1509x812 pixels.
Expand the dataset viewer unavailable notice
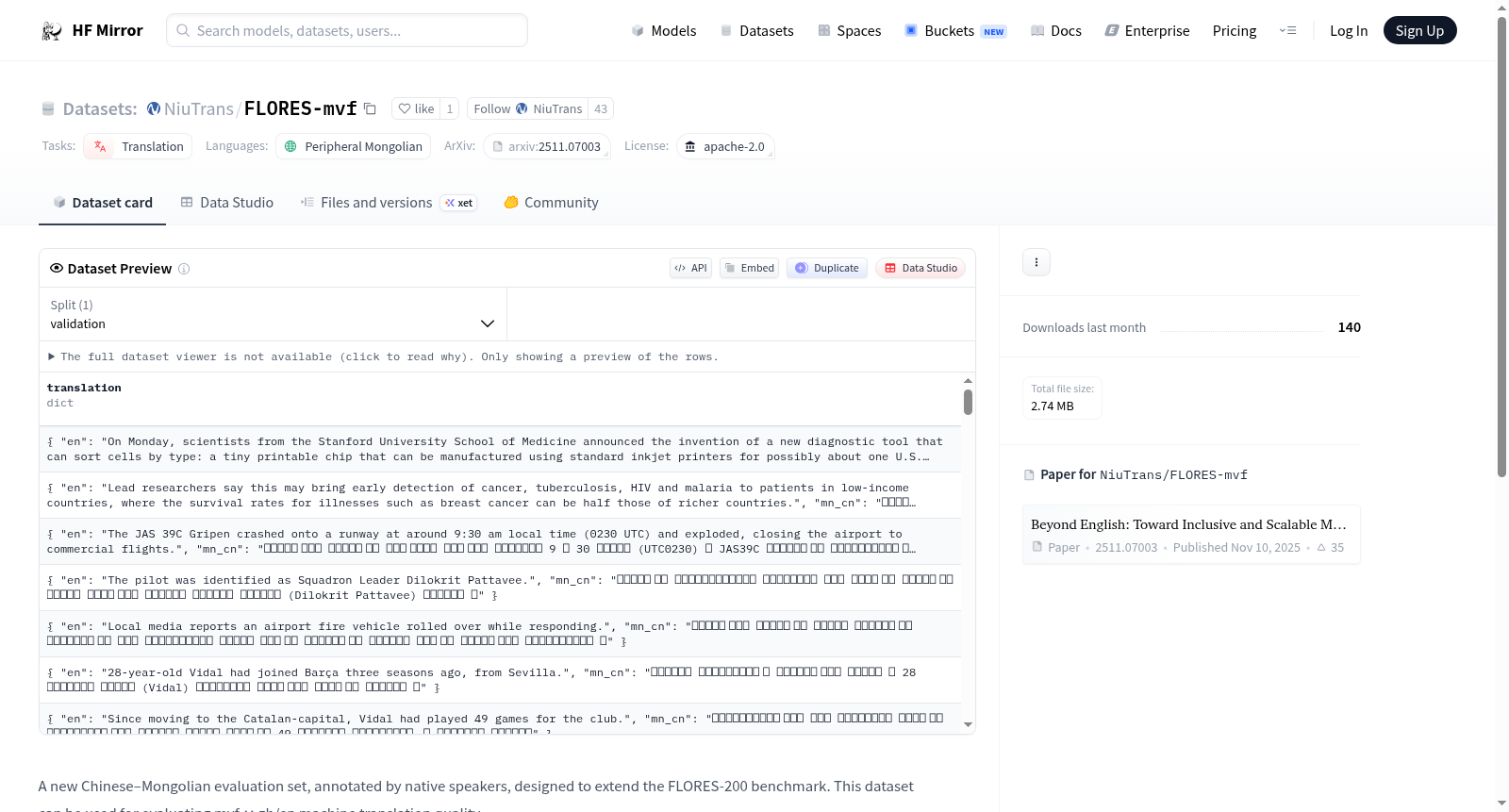pos(383,356)
